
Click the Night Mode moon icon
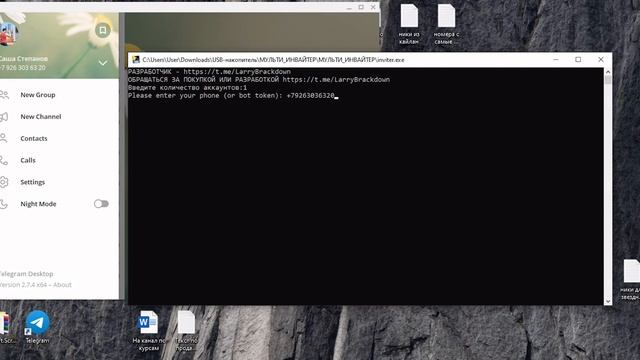[x=4, y=204]
